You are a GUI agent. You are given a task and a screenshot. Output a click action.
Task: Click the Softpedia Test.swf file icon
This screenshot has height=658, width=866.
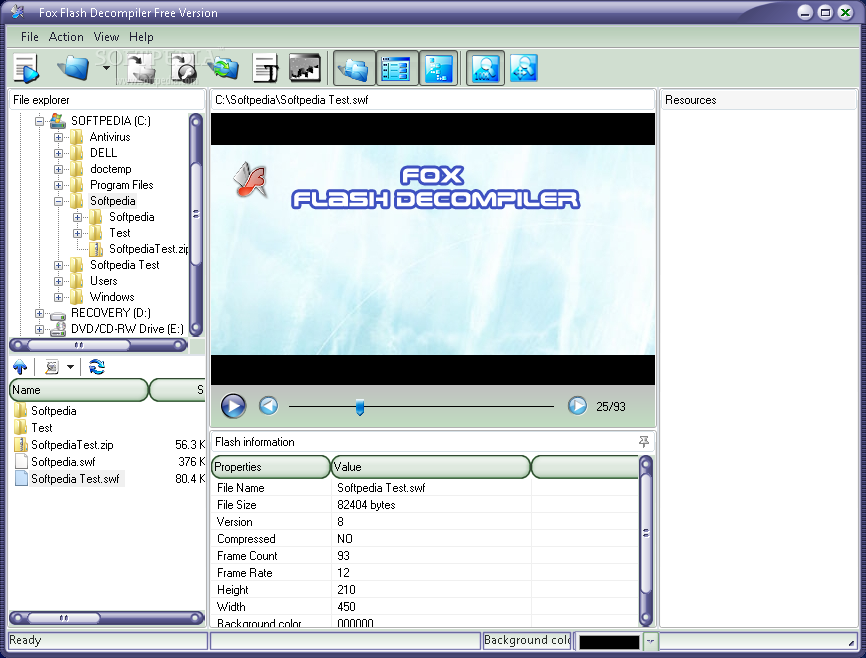click(21, 478)
